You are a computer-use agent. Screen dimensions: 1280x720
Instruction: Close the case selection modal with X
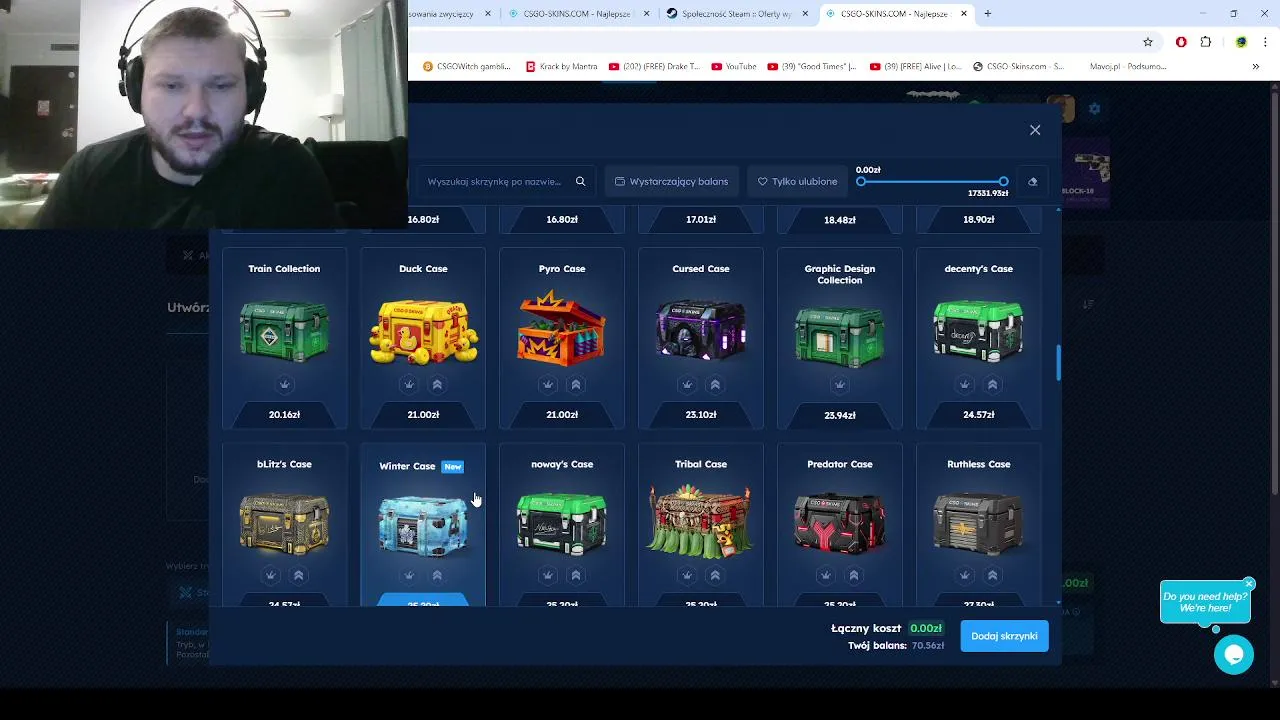(x=1035, y=130)
